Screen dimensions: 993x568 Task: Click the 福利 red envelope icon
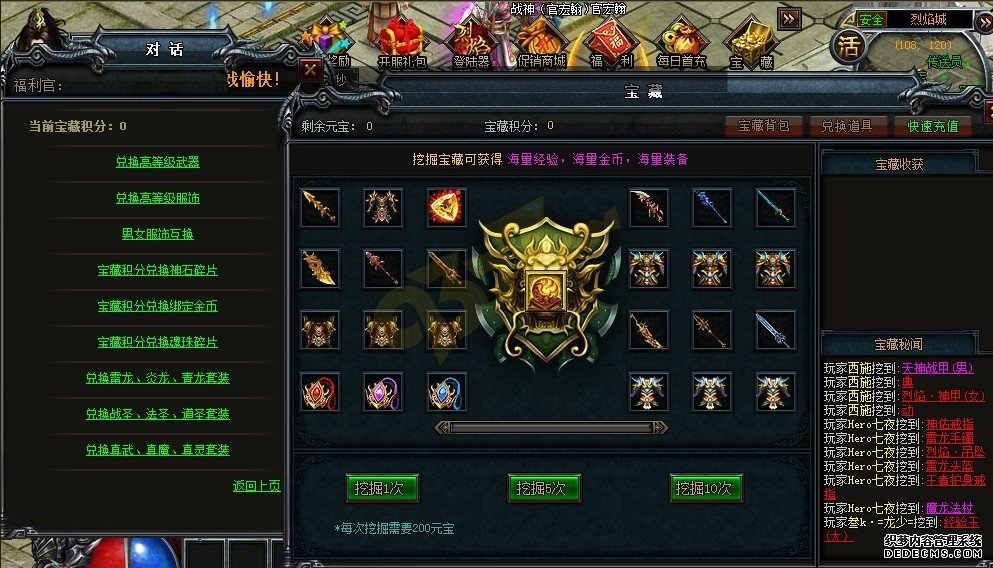[x=611, y=43]
